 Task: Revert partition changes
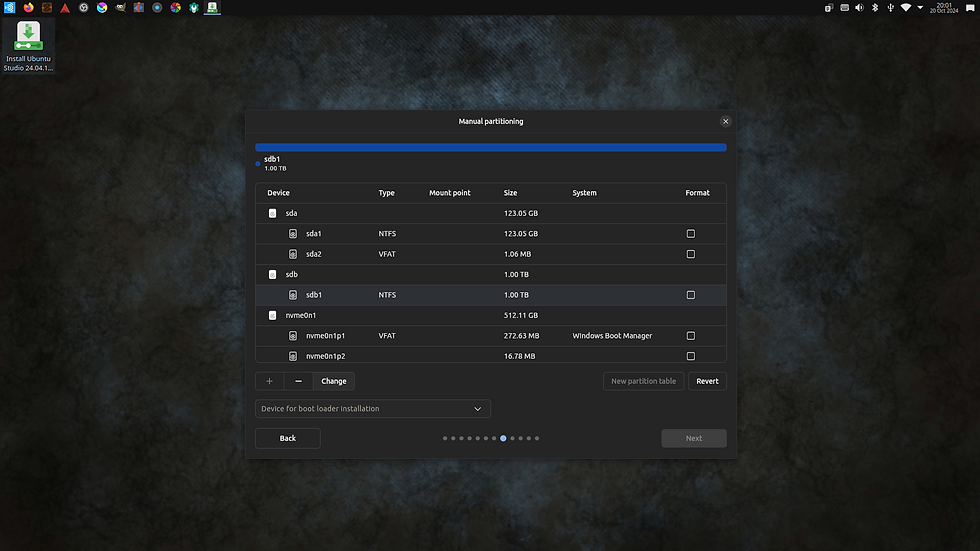click(x=707, y=381)
